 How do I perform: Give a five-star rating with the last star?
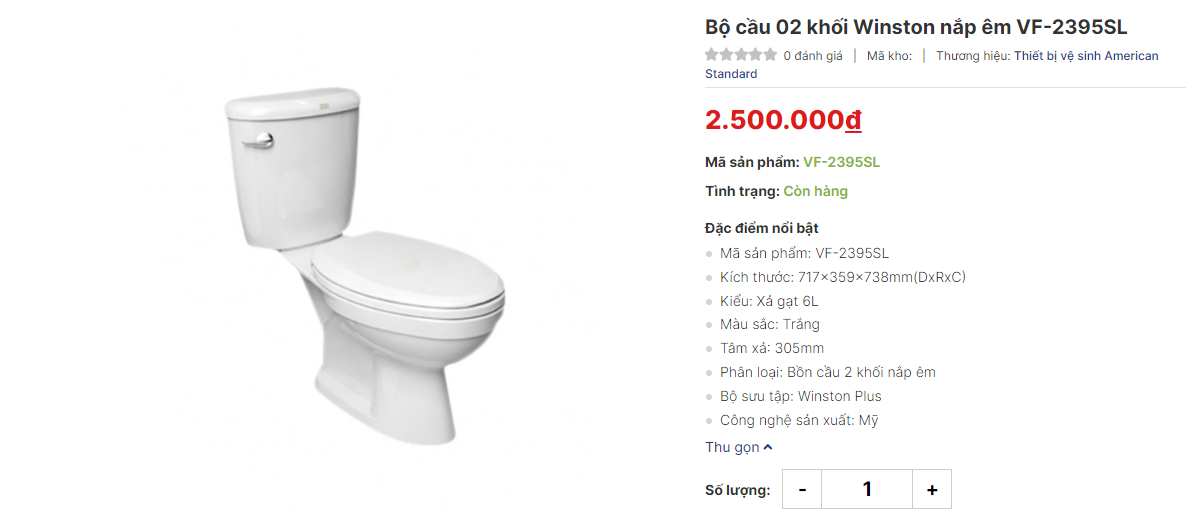[771, 55]
